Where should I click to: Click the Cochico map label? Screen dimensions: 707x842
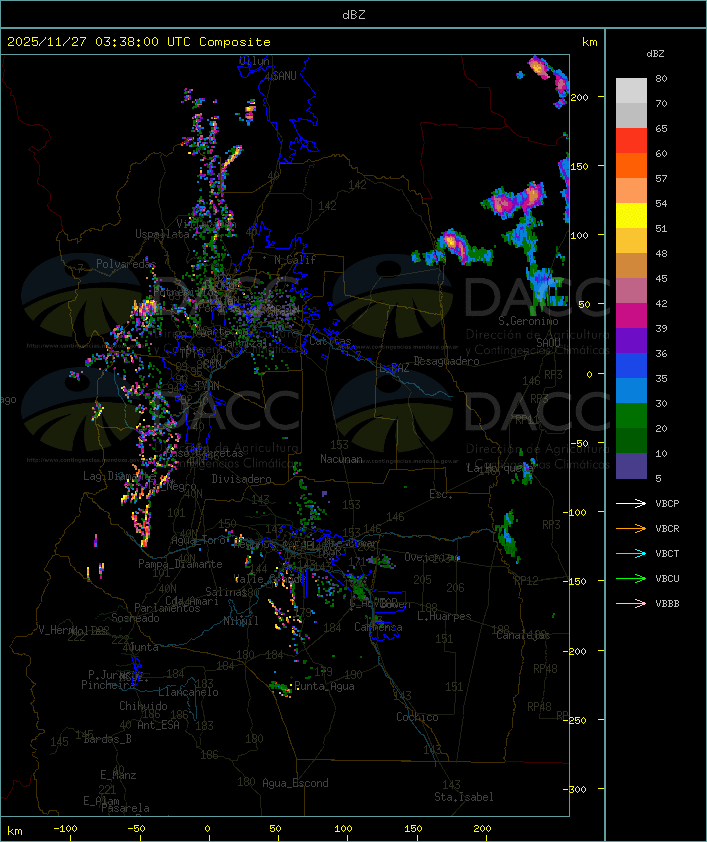tap(417, 717)
